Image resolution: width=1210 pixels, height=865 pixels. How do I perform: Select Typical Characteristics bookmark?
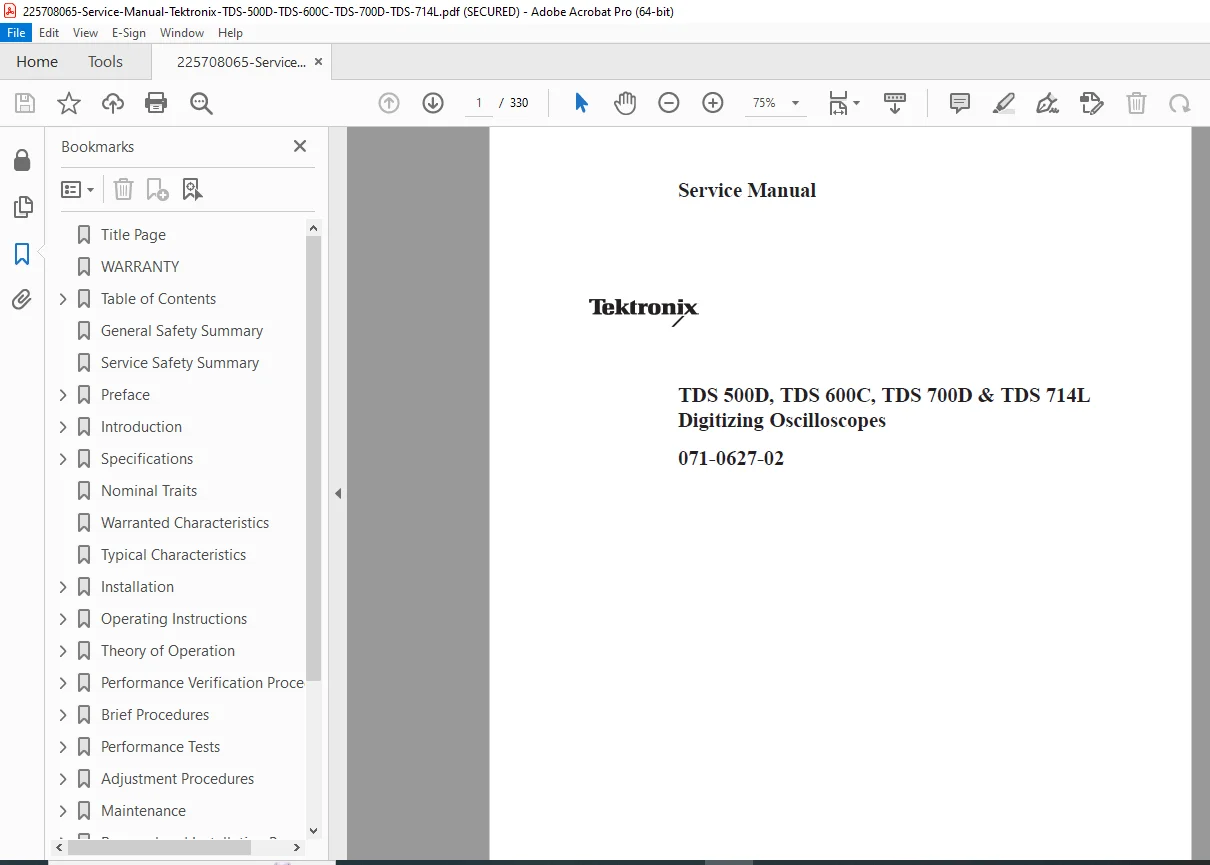173,555
